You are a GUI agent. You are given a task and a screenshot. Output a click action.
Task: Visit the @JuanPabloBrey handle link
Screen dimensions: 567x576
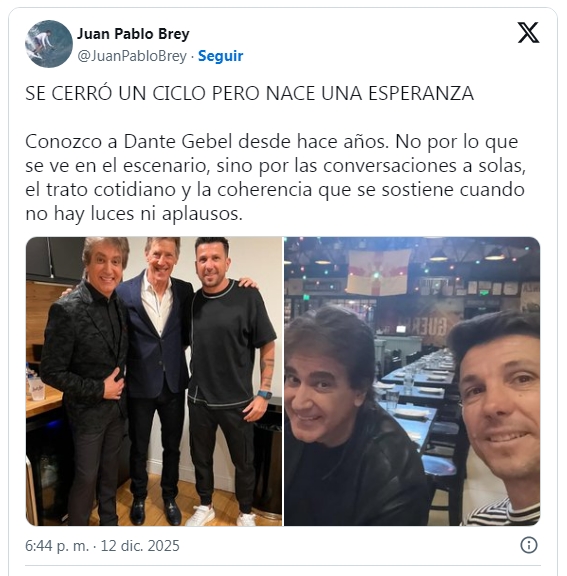[x=132, y=56]
